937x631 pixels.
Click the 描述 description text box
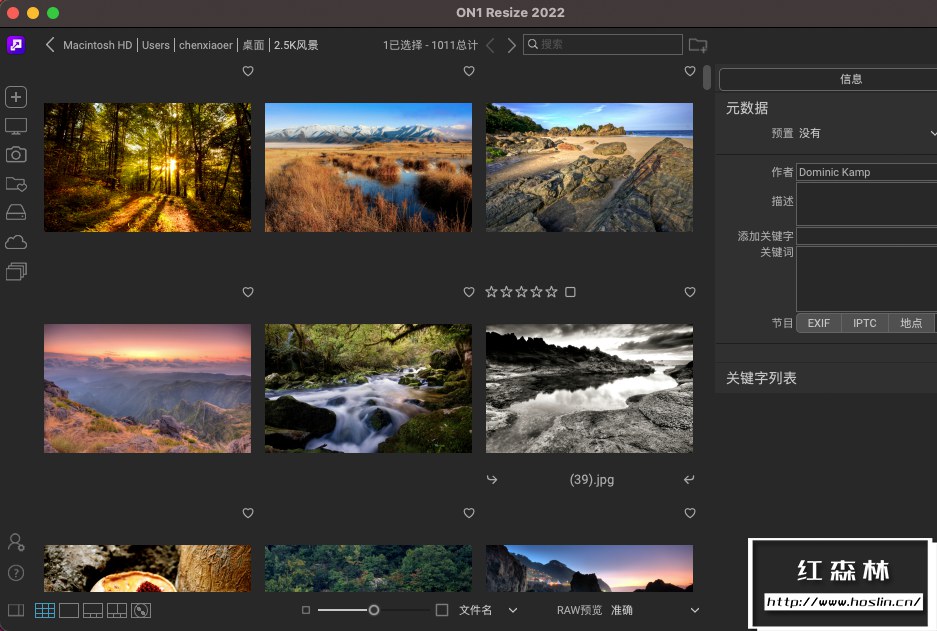pos(866,204)
